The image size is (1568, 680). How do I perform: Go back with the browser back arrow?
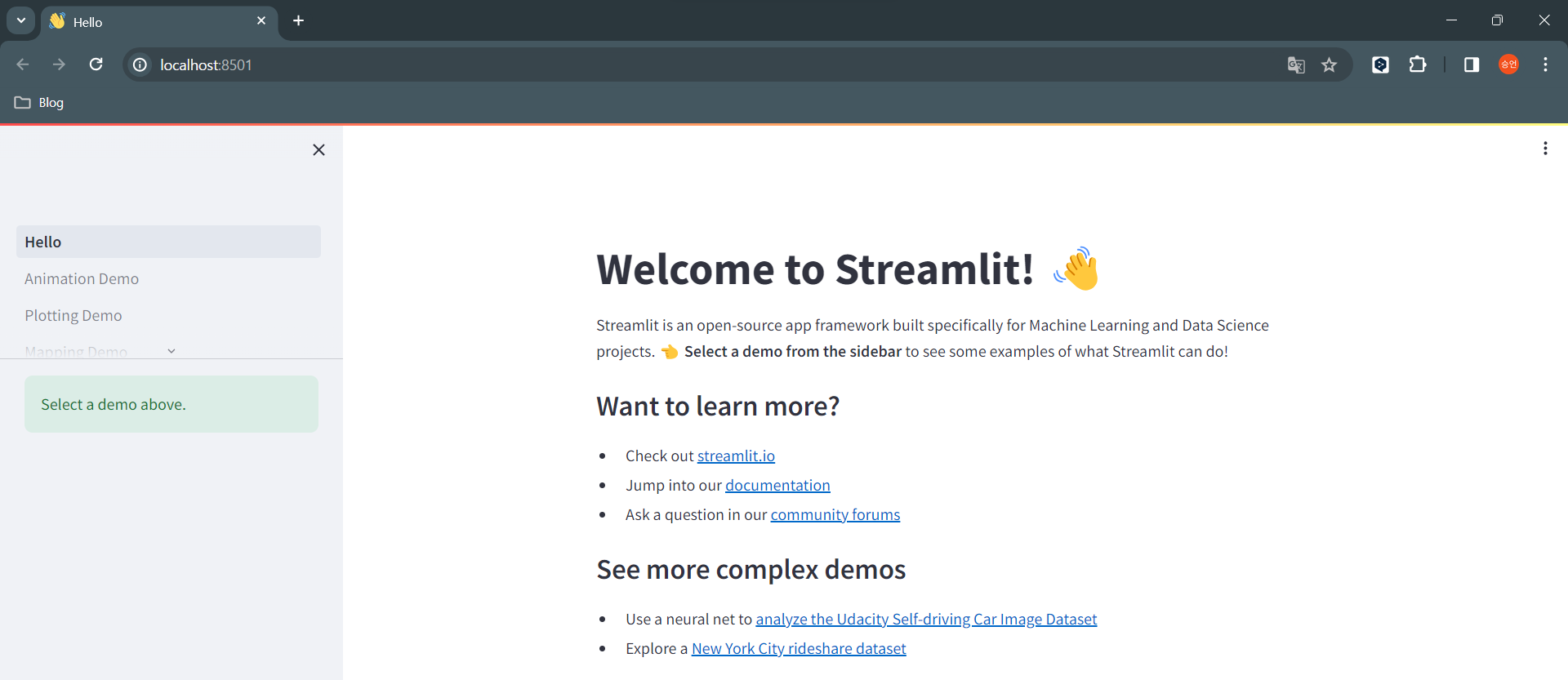(x=23, y=64)
